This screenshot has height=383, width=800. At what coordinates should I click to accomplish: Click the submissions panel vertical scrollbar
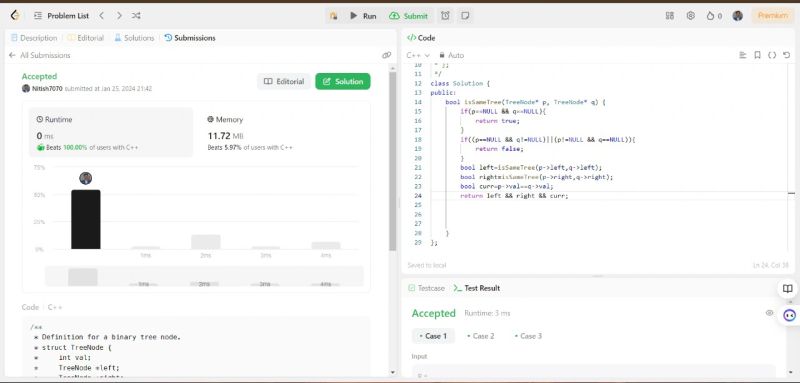(x=392, y=161)
